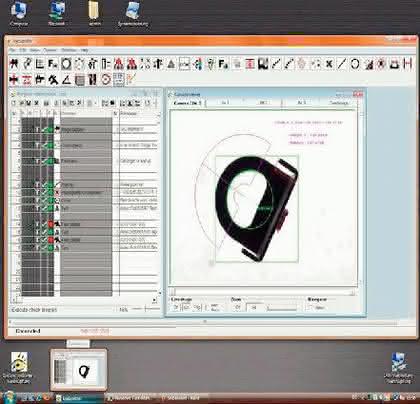The width and height of the screenshot is (420, 404).
Task: Click the main window's bottom horizontal scrollbar
Action: [204, 322]
